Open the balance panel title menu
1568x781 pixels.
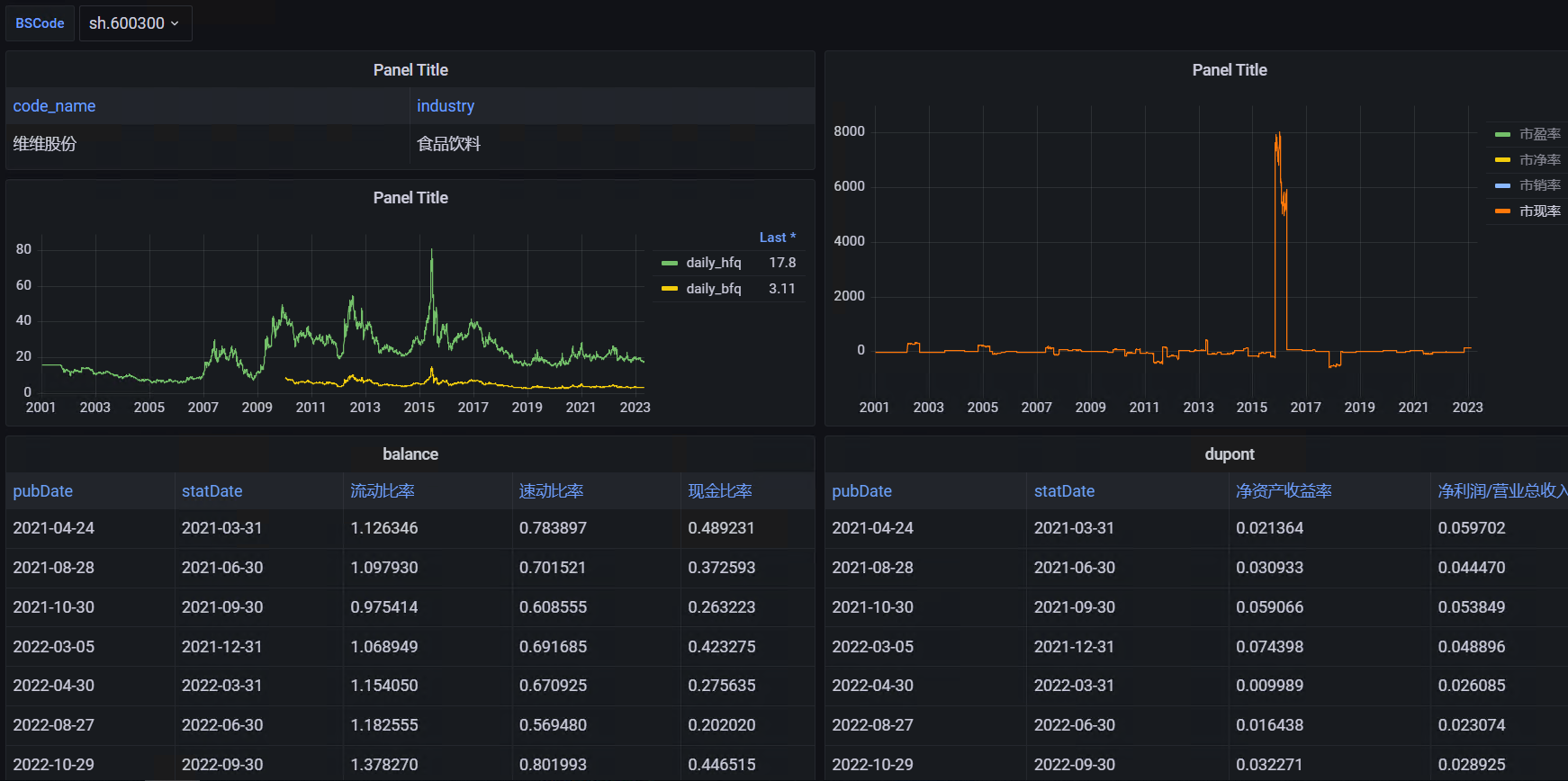point(410,454)
